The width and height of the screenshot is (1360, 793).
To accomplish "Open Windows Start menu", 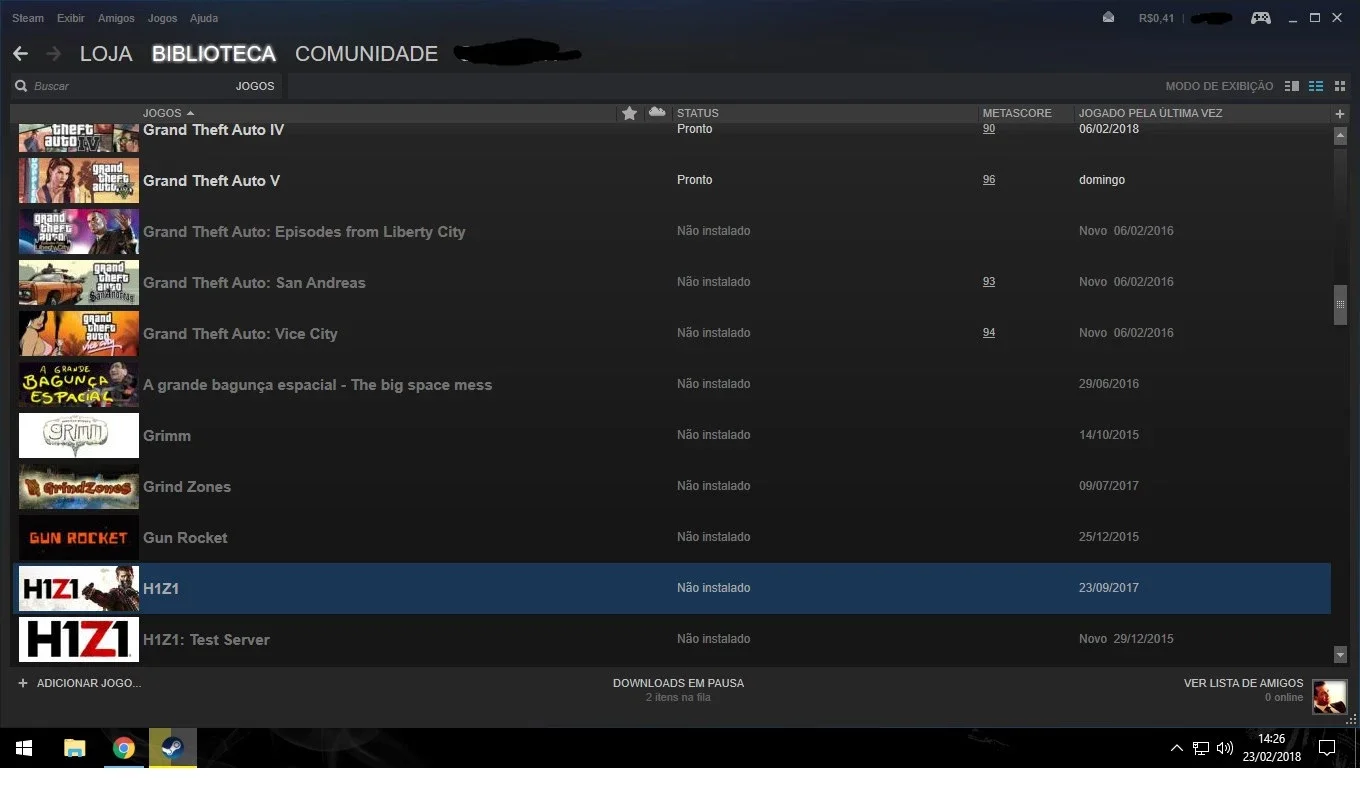I will pyautogui.click(x=24, y=748).
